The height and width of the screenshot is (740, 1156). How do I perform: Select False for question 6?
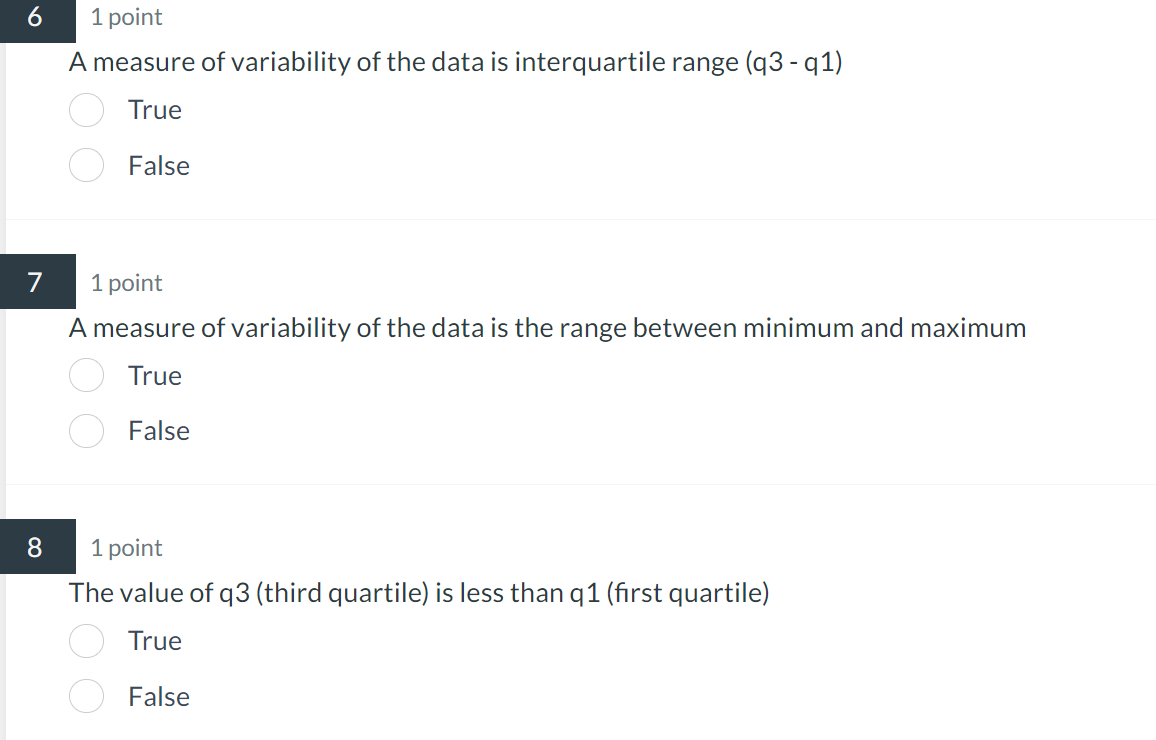tap(87, 165)
